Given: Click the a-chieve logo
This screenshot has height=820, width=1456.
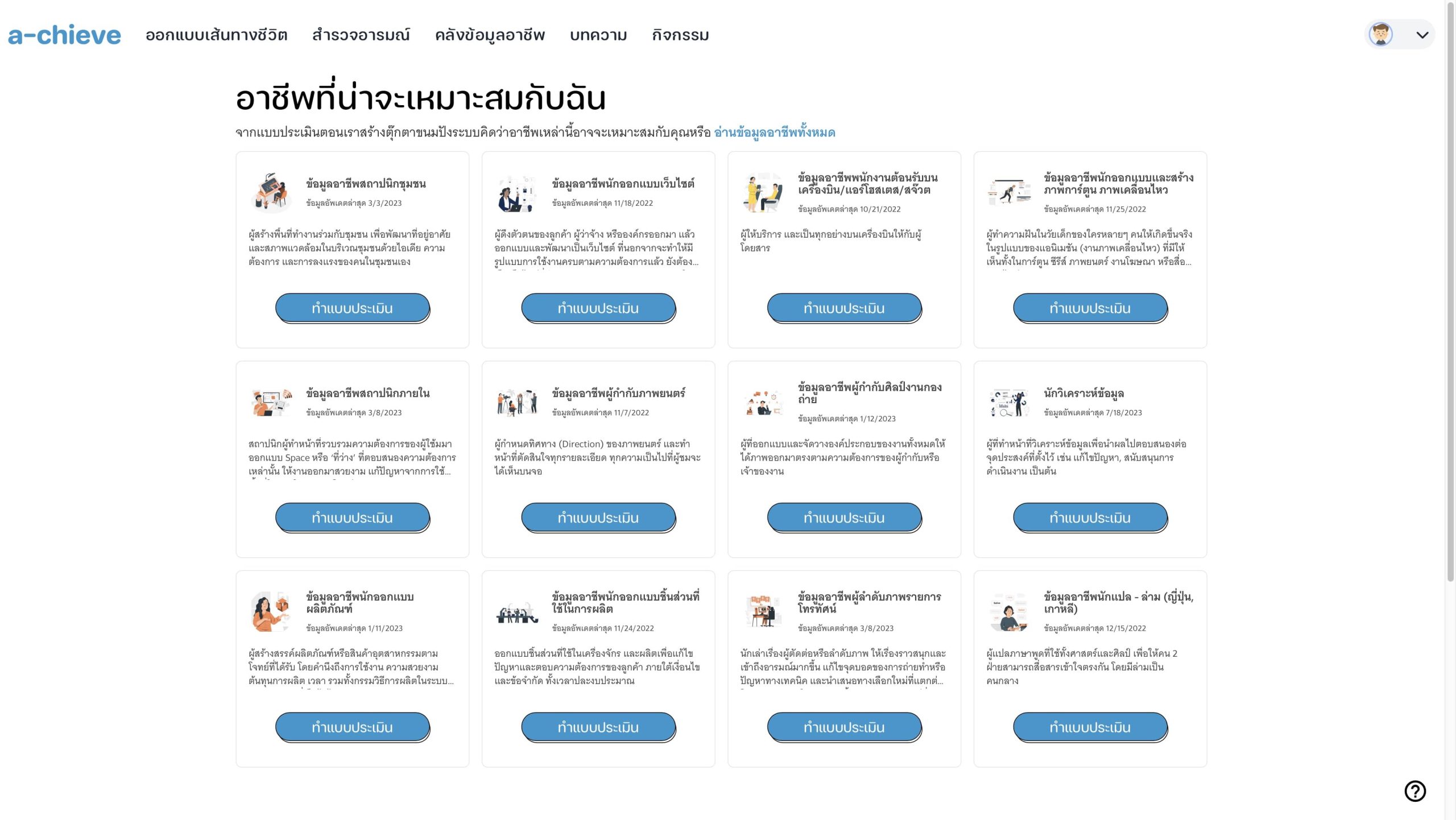Looking at the screenshot, I should [64, 35].
